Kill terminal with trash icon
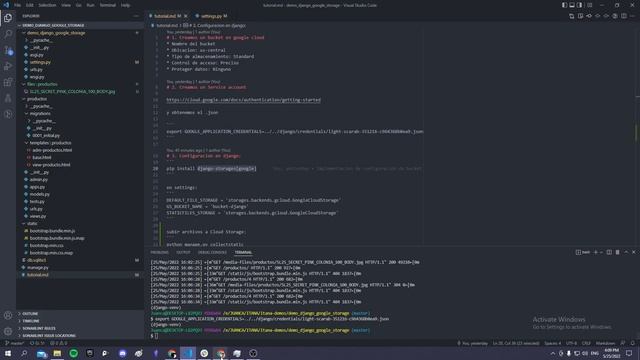 pos(617,252)
